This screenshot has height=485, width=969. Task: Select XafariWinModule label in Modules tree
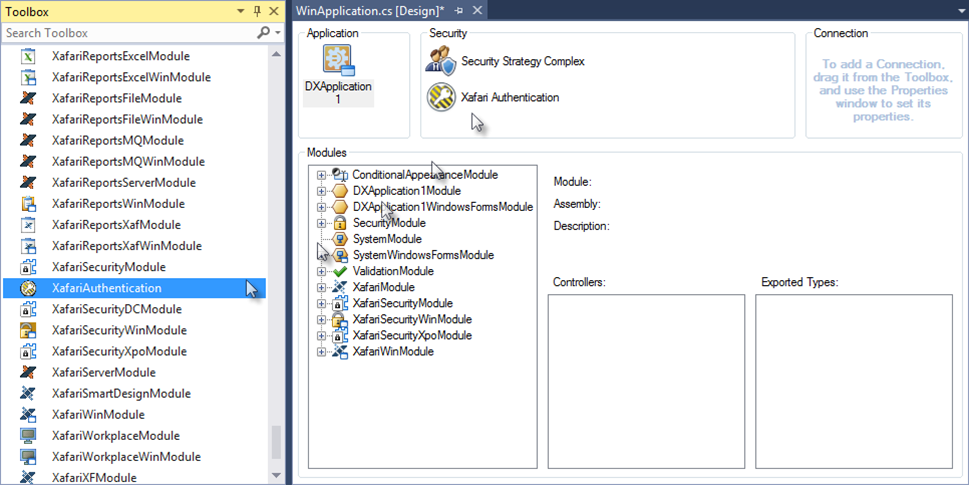coord(393,352)
